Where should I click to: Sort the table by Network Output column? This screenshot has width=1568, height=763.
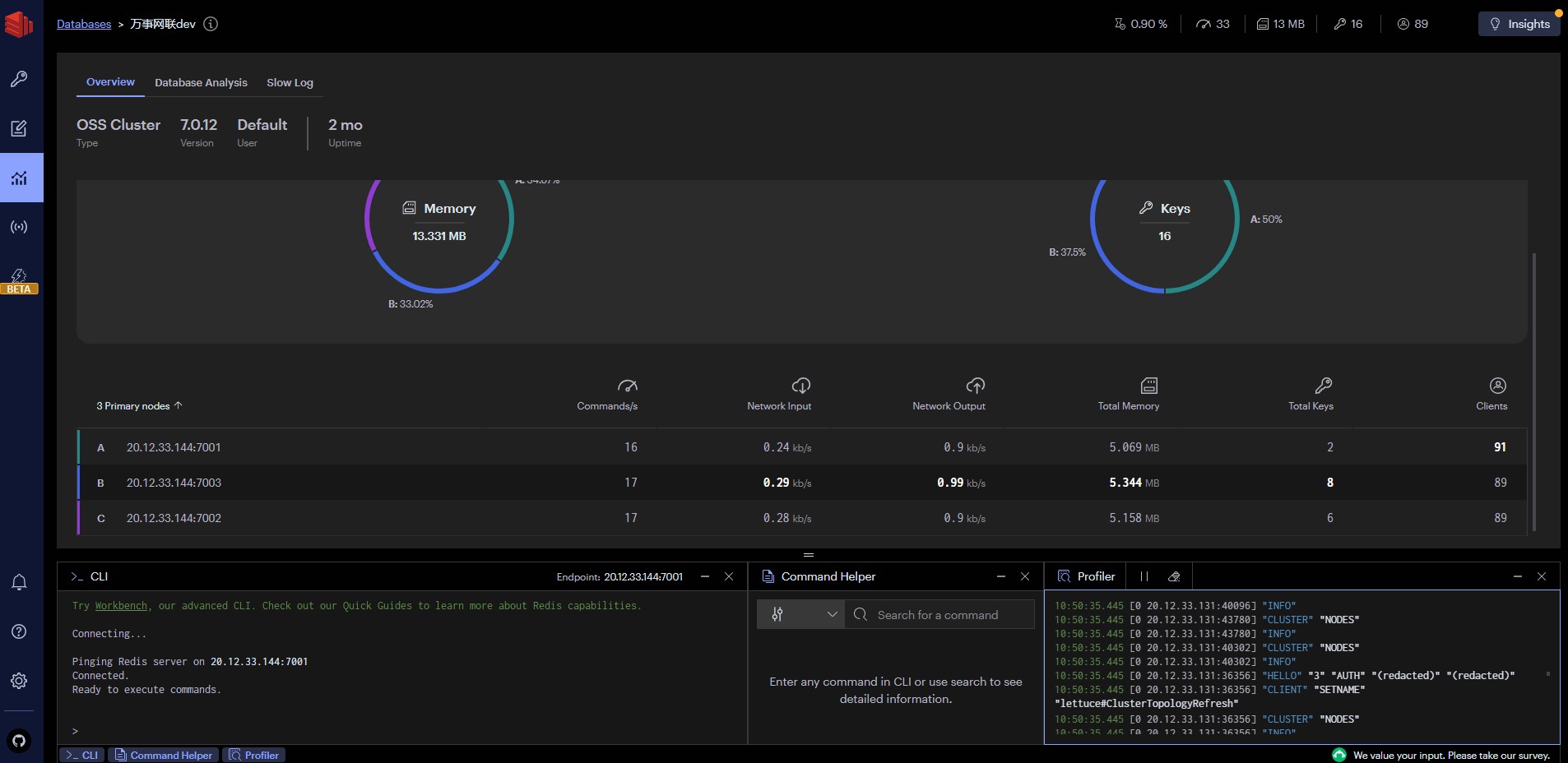[x=949, y=395]
